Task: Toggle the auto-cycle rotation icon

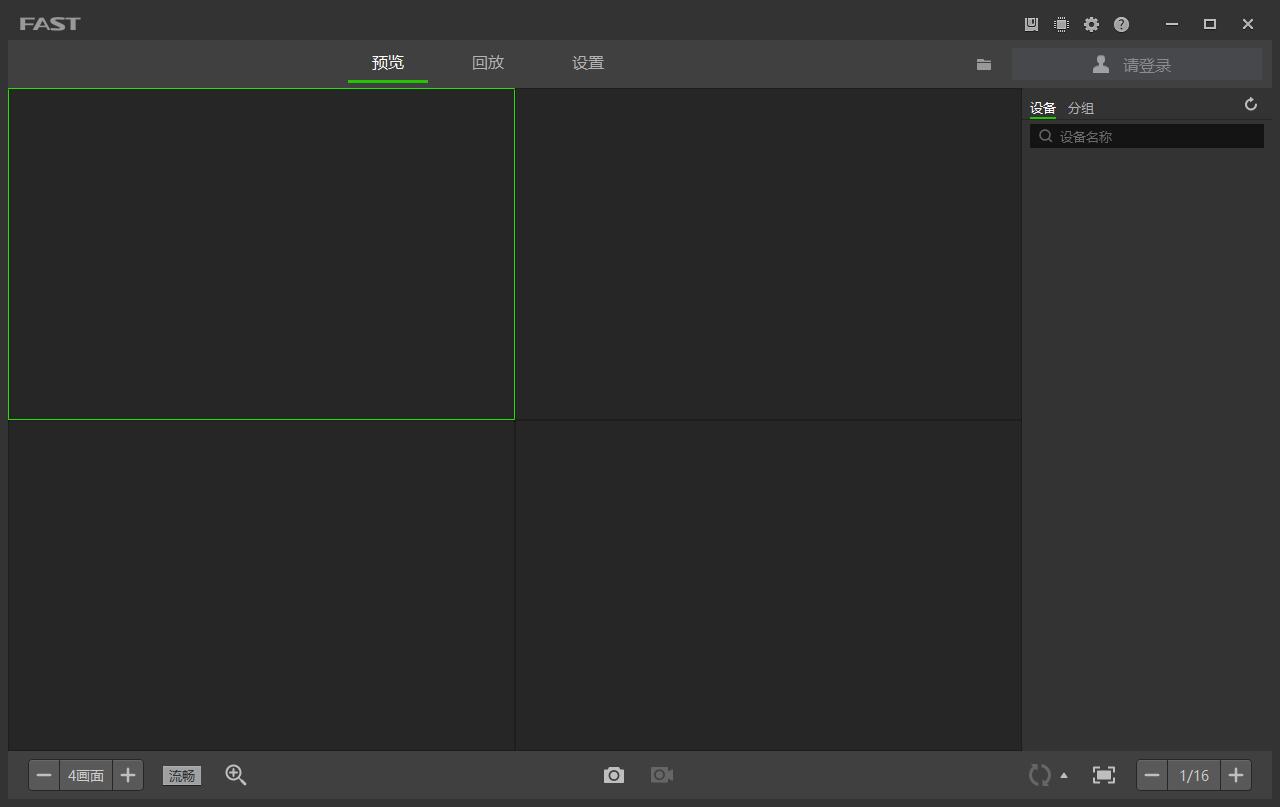Action: [1040, 775]
